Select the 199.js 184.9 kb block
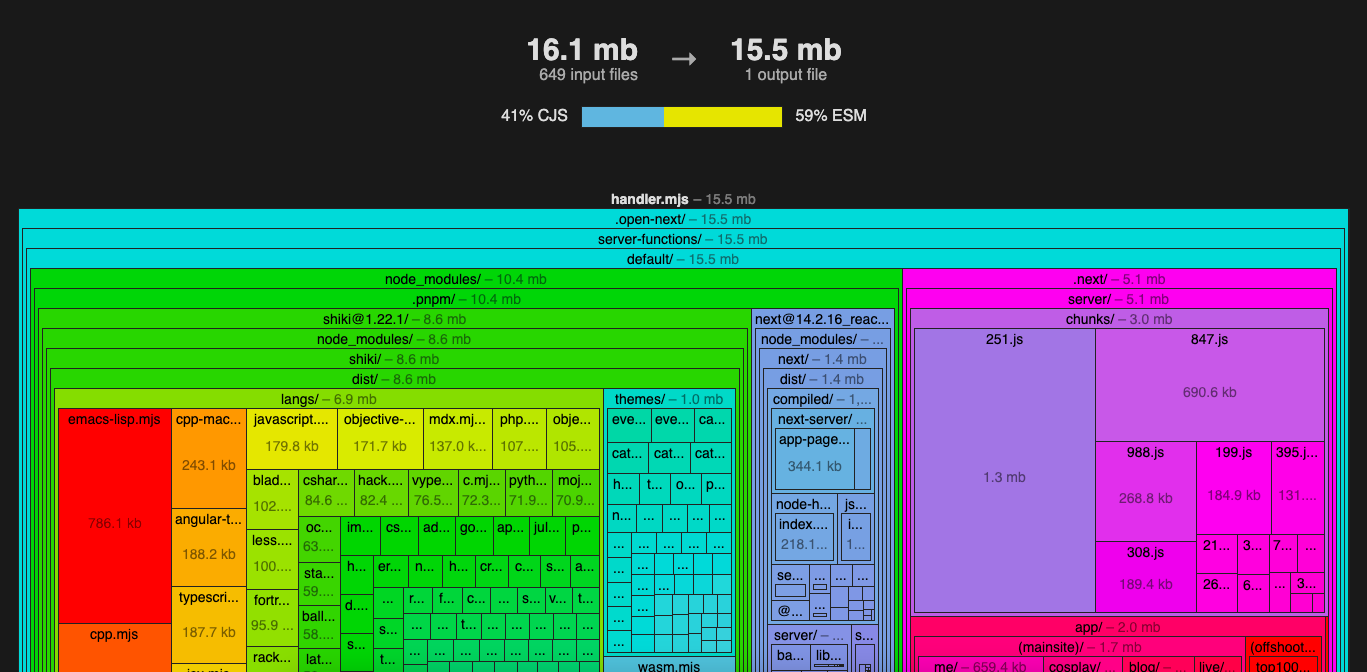The height and width of the screenshot is (672, 1367). pos(1234,488)
